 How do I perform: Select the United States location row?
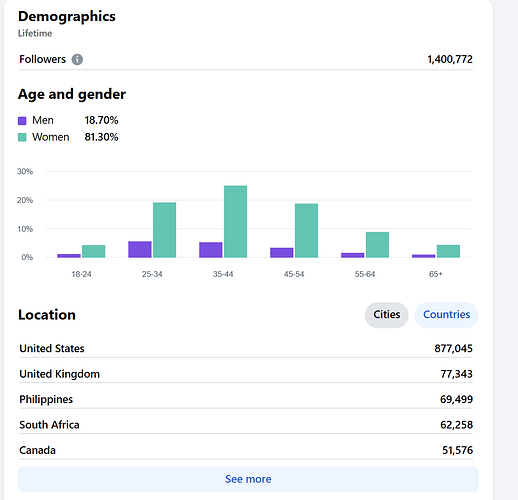tap(246, 348)
